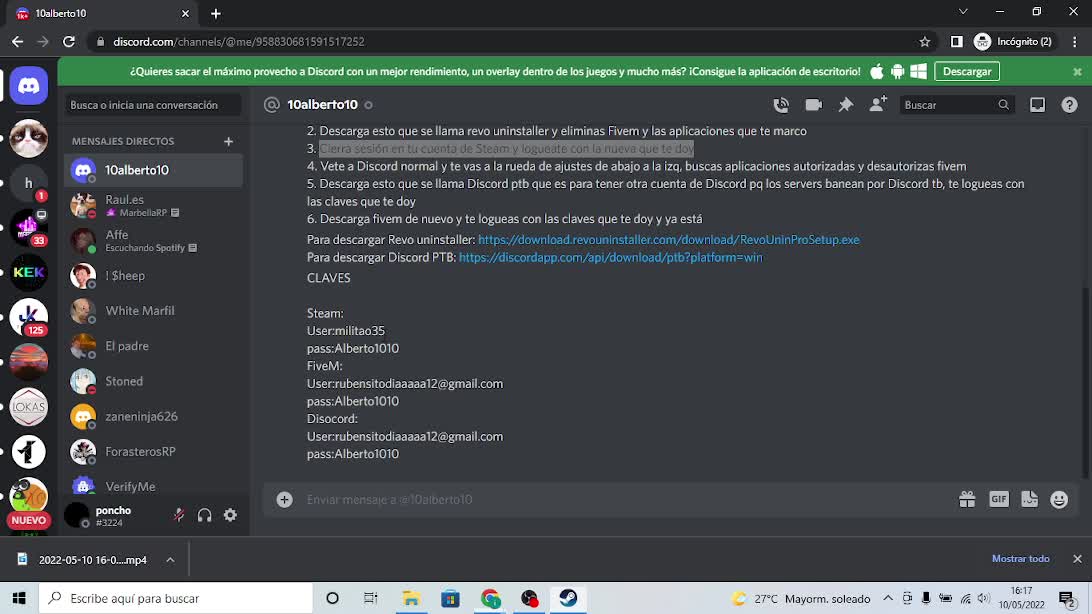Close the downloads bar
The image size is (1092, 614).
click(1077, 558)
